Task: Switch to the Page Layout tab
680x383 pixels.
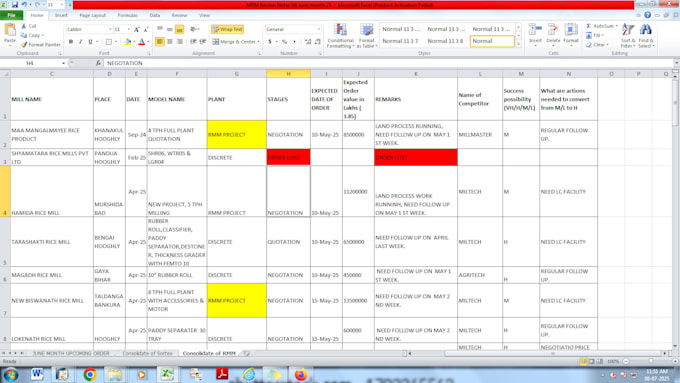Action: point(93,15)
